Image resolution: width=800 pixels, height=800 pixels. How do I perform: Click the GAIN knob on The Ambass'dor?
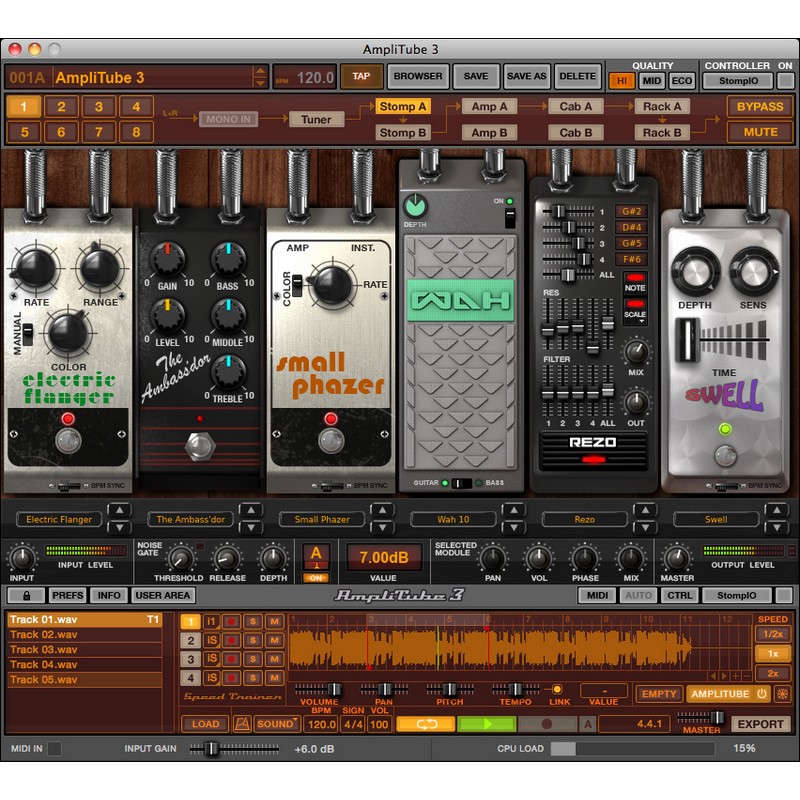pyautogui.click(x=167, y=259)
